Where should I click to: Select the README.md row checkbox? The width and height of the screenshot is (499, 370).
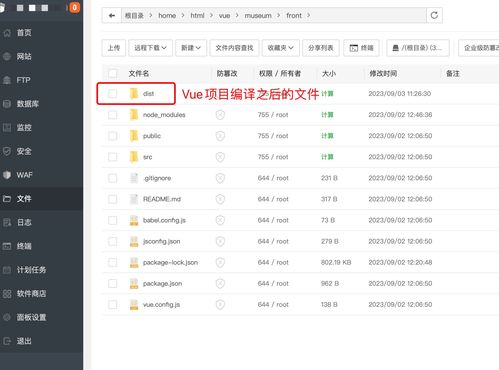113,199
